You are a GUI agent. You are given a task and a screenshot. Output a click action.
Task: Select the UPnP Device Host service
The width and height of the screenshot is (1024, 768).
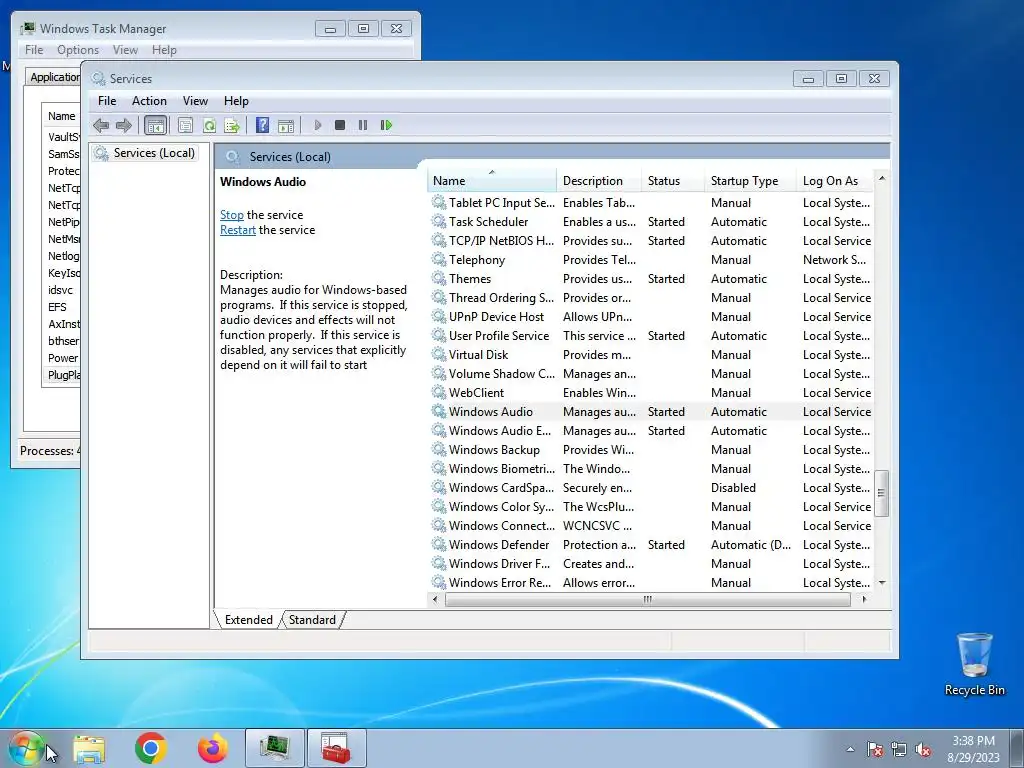[651, 317]
